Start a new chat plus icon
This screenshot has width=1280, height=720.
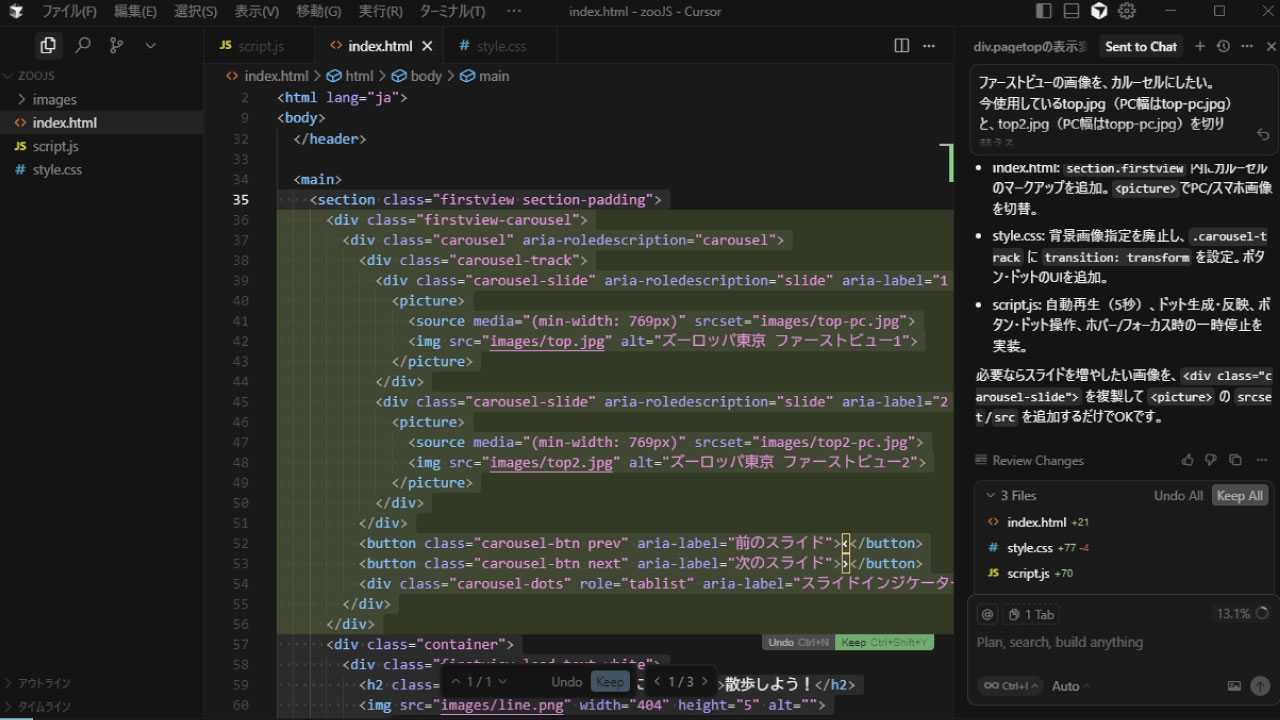tap(1200, 47)
